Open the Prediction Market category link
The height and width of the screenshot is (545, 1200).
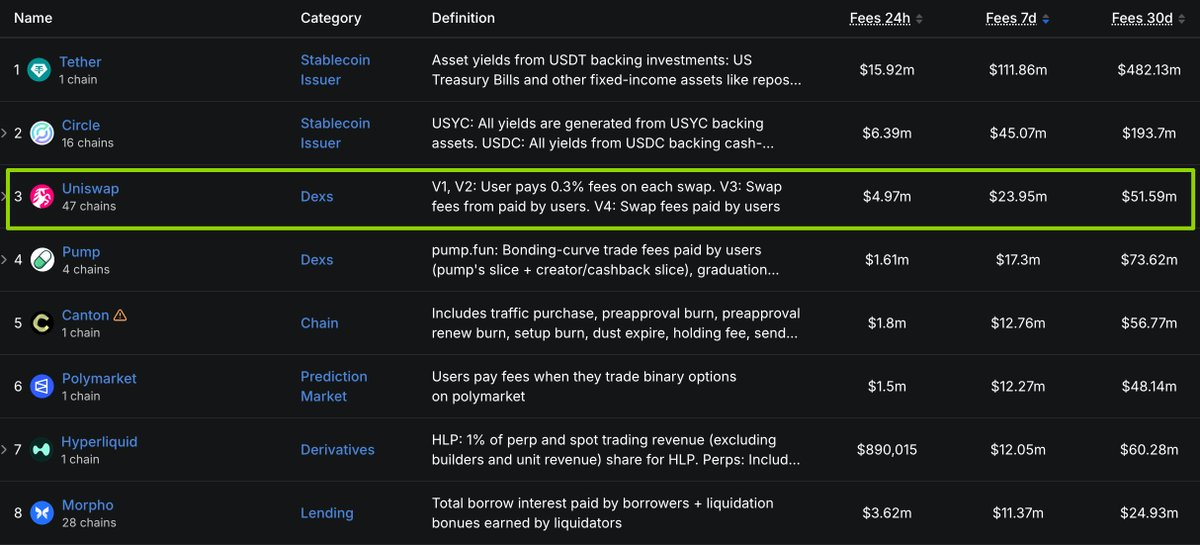tap(334, 386)
